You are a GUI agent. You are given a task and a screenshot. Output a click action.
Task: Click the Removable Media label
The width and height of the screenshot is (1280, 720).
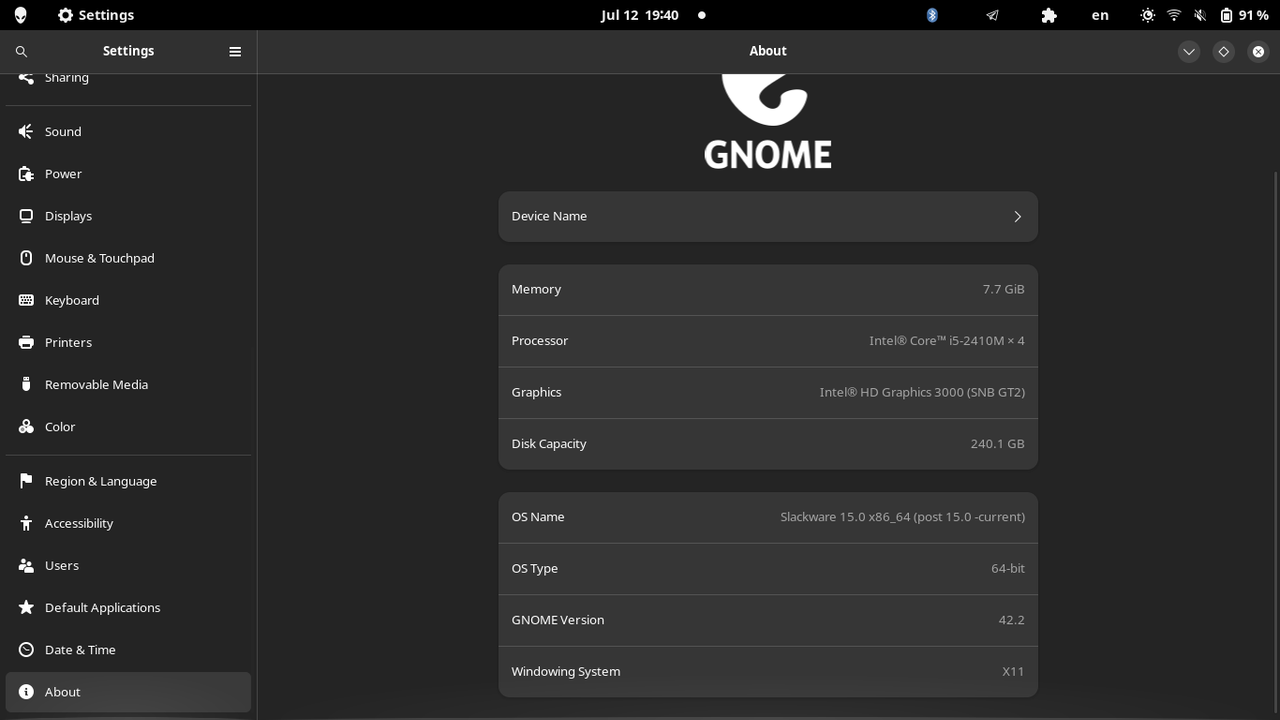pyautogui.click(x=96, y=384)
